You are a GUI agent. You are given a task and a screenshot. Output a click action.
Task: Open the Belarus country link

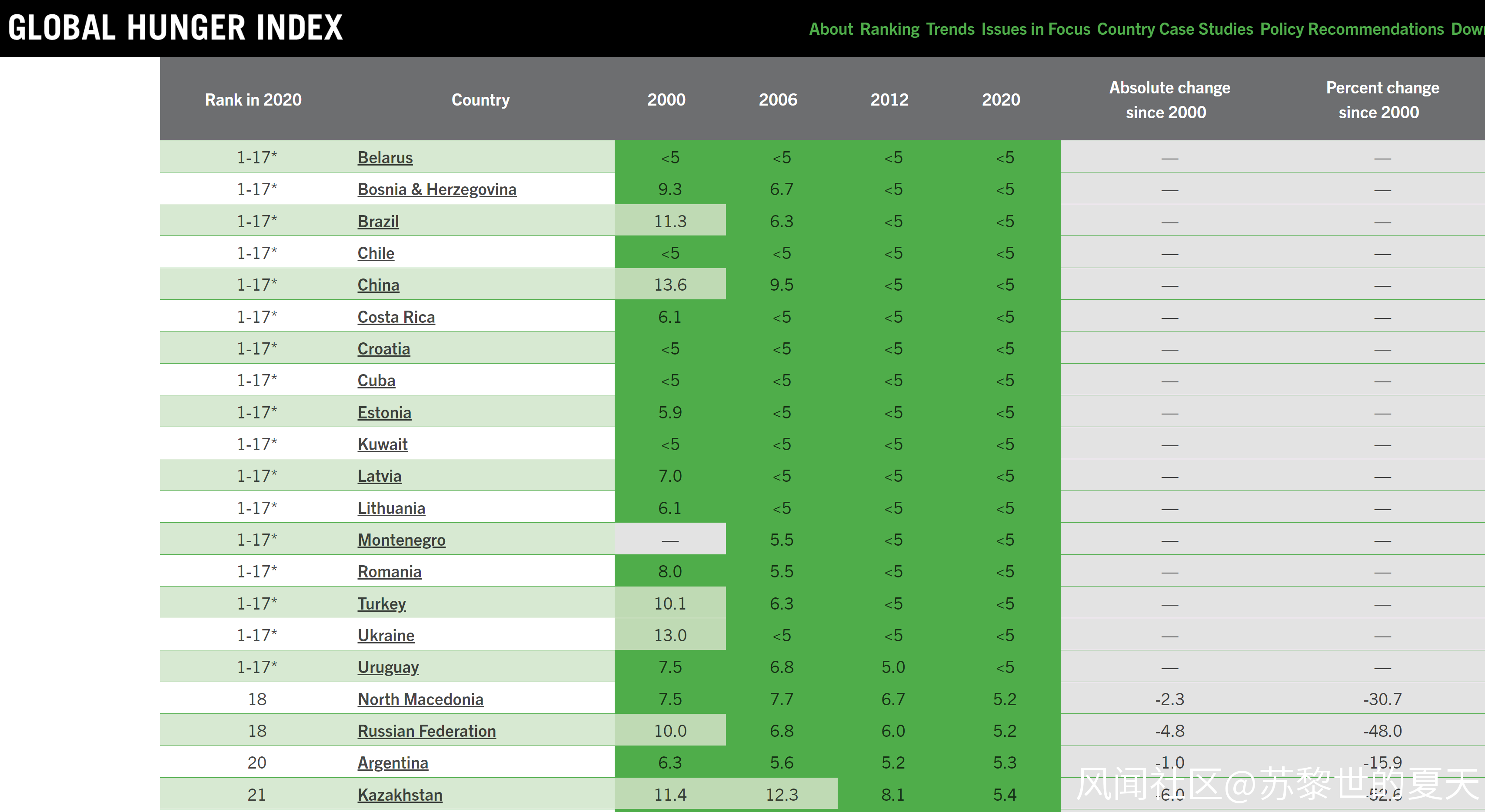point(385,157)
